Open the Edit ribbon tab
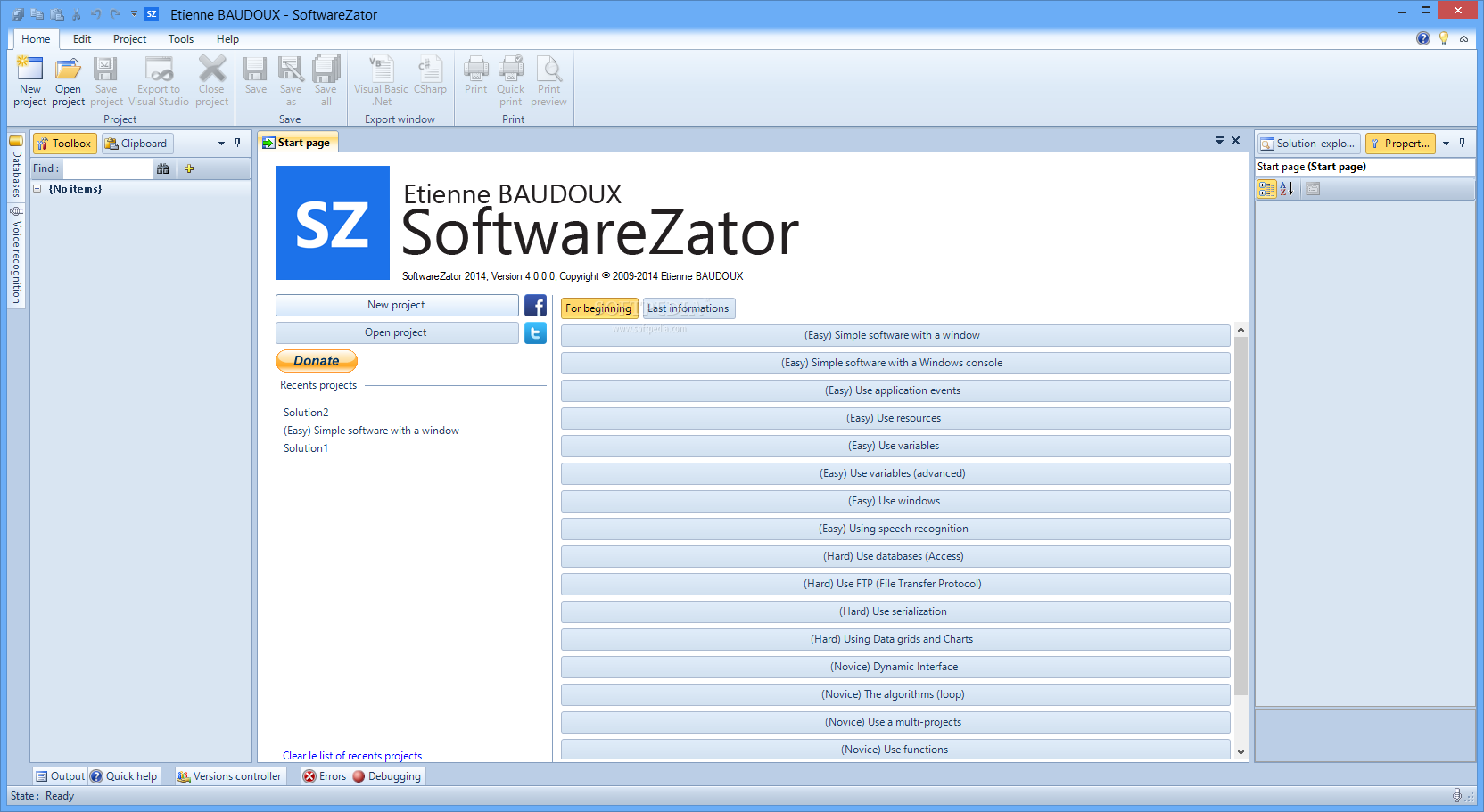The height and width of the screenshot is (812, 1484). (82, 39)
